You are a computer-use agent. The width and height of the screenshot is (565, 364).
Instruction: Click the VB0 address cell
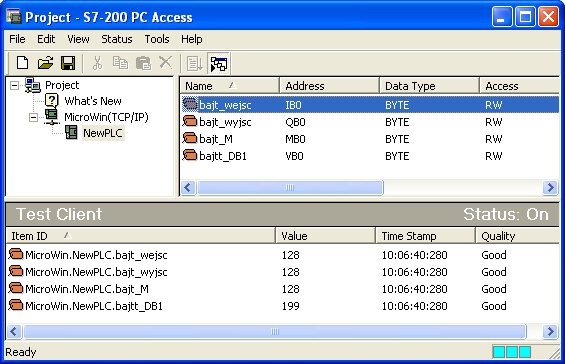point(294,156)
